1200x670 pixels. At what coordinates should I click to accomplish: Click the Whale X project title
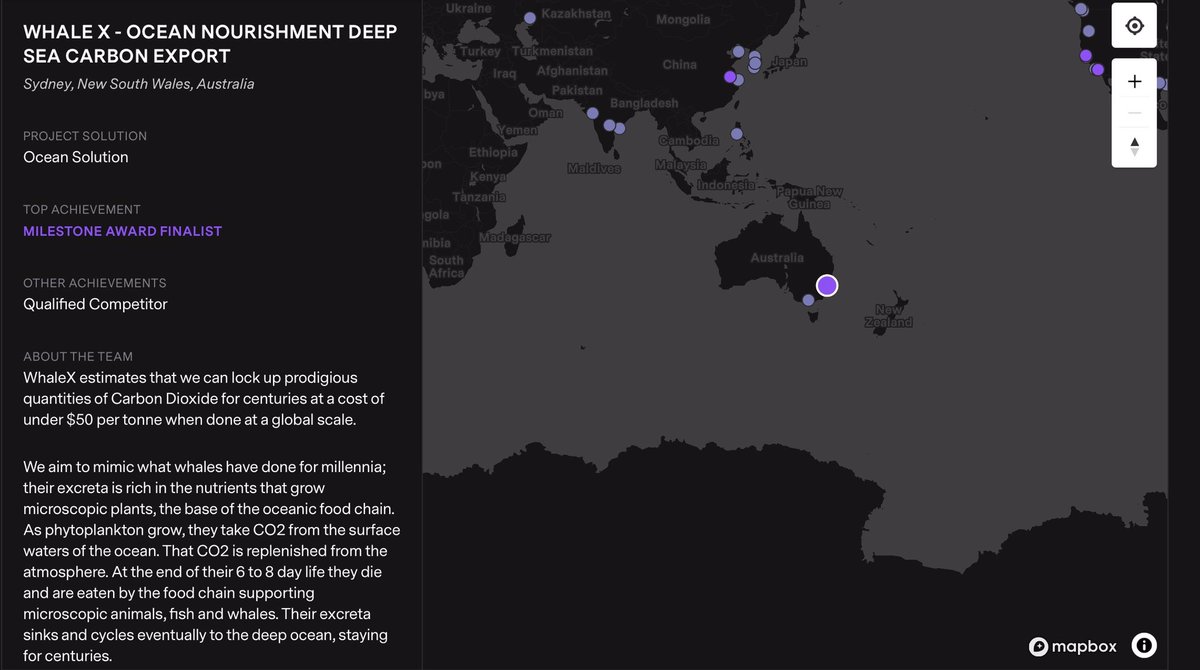pos(210,44)
